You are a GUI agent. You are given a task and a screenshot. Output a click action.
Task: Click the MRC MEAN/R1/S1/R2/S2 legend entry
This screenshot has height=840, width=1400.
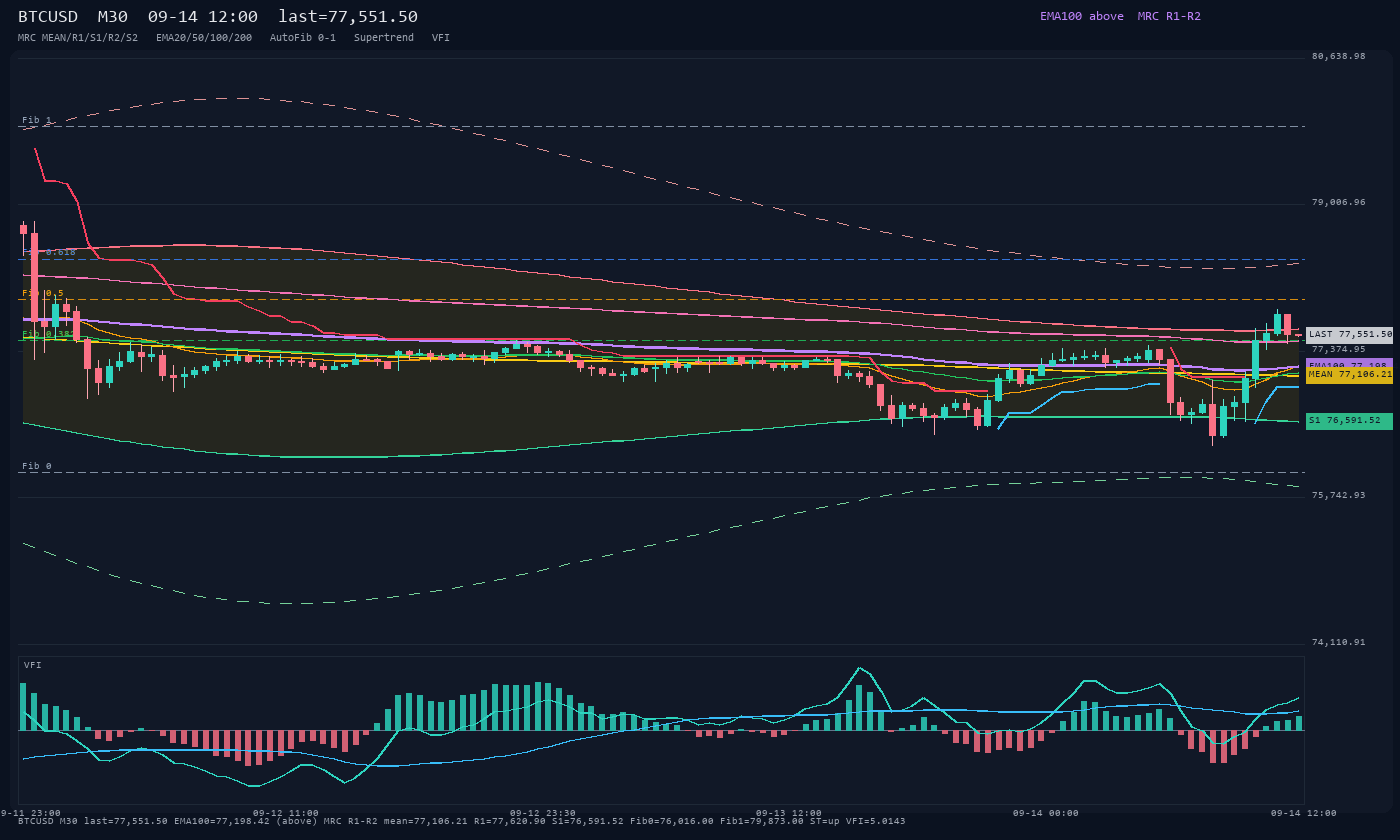(x=78, y=37)
